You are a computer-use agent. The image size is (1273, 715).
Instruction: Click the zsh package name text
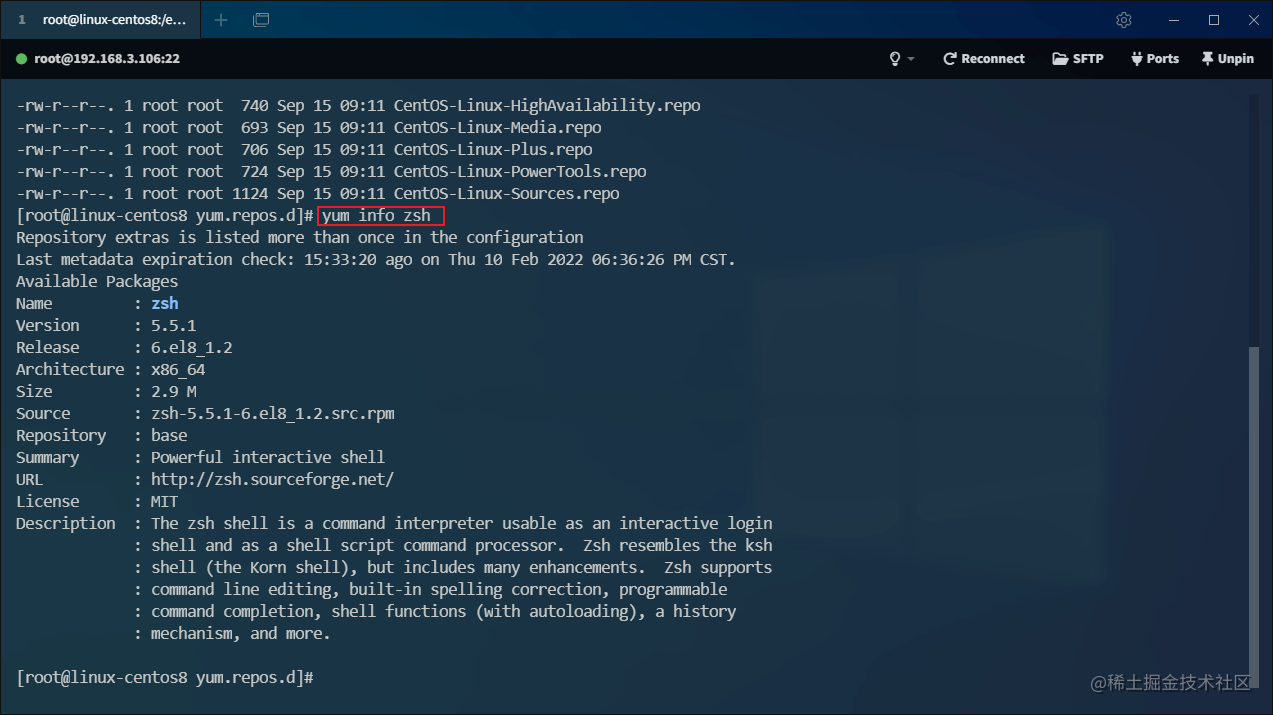[x=165, y=304]
